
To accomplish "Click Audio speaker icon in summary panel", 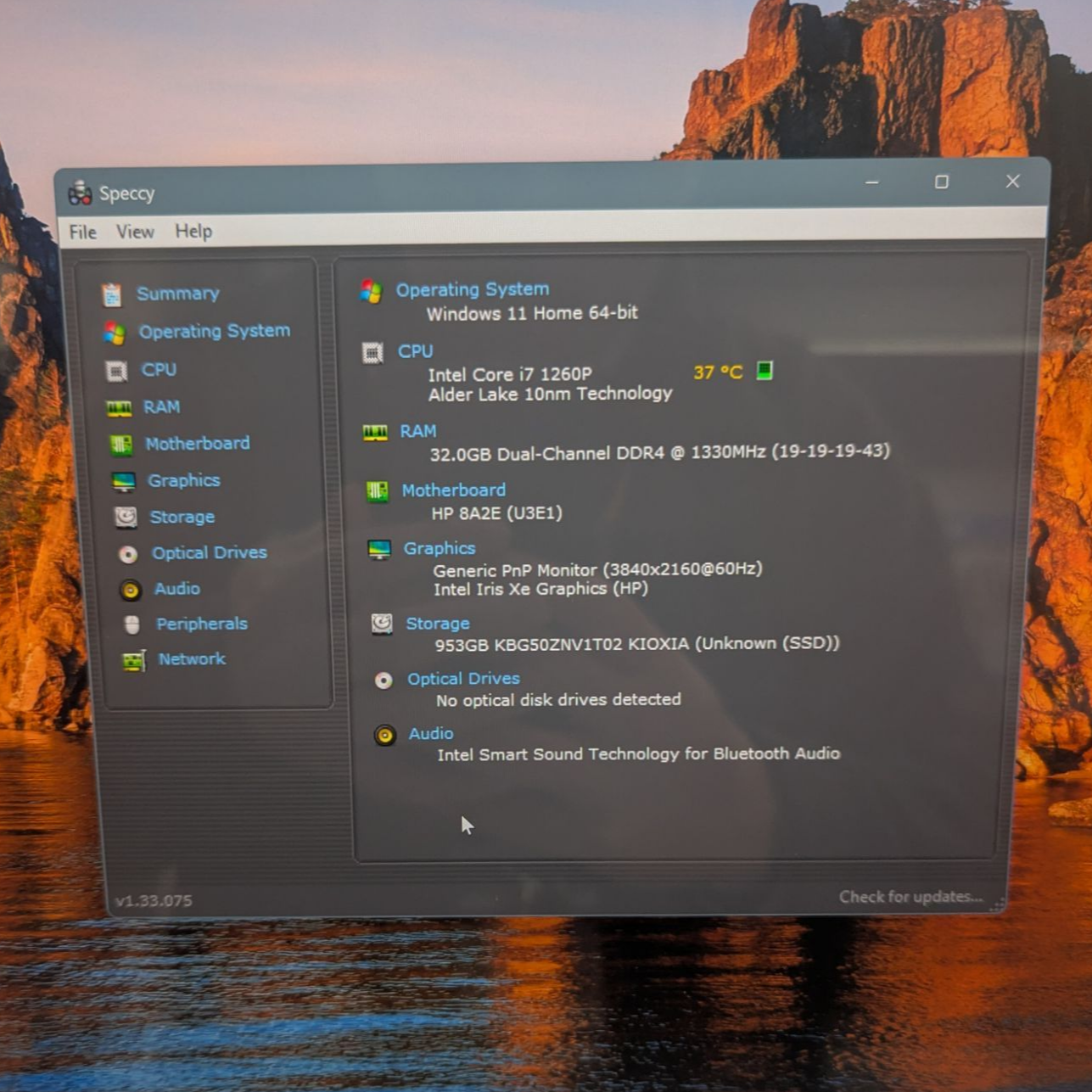I will [385, 735].
